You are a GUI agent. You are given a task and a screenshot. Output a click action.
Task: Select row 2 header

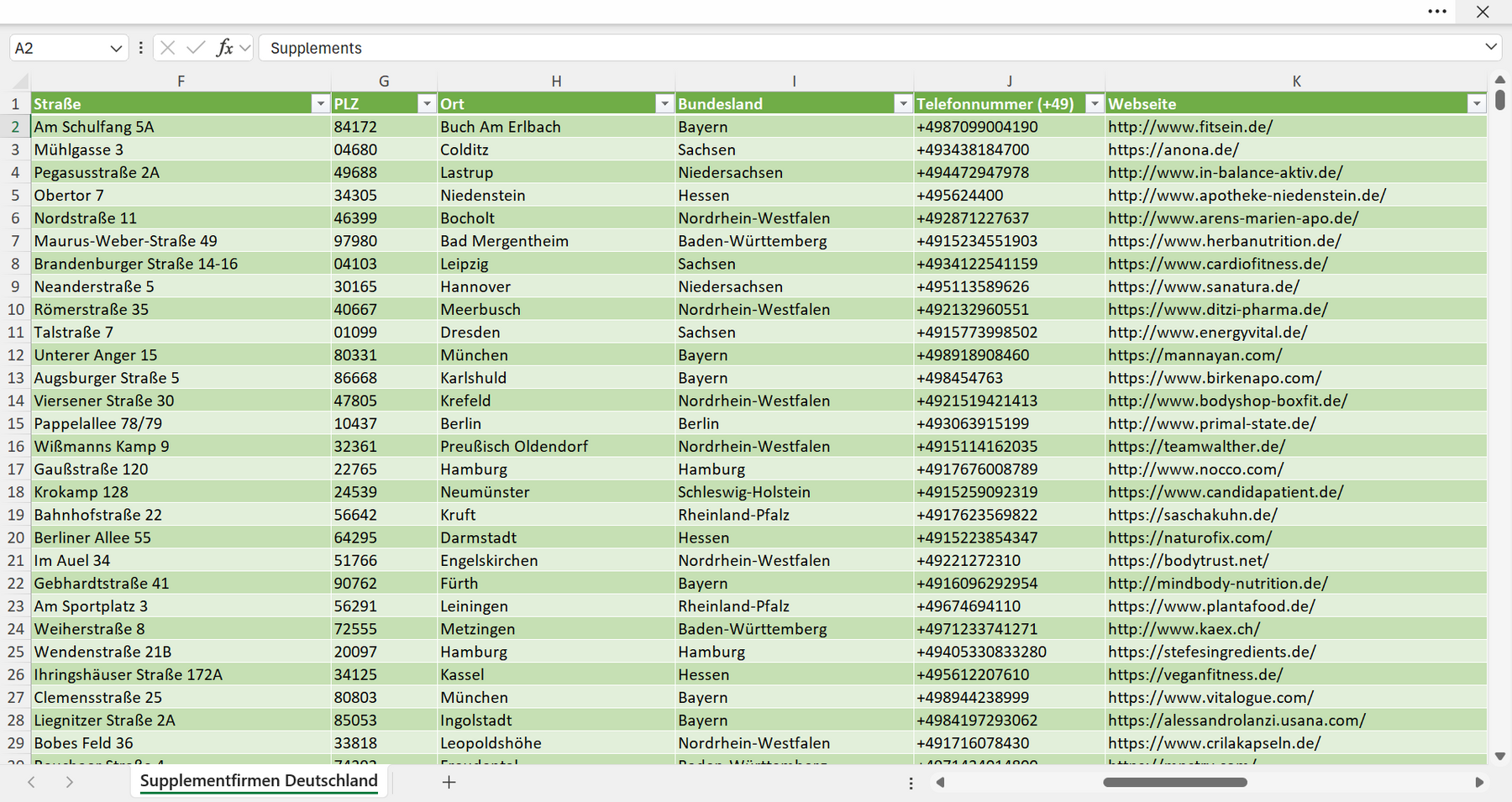(15, 127)
